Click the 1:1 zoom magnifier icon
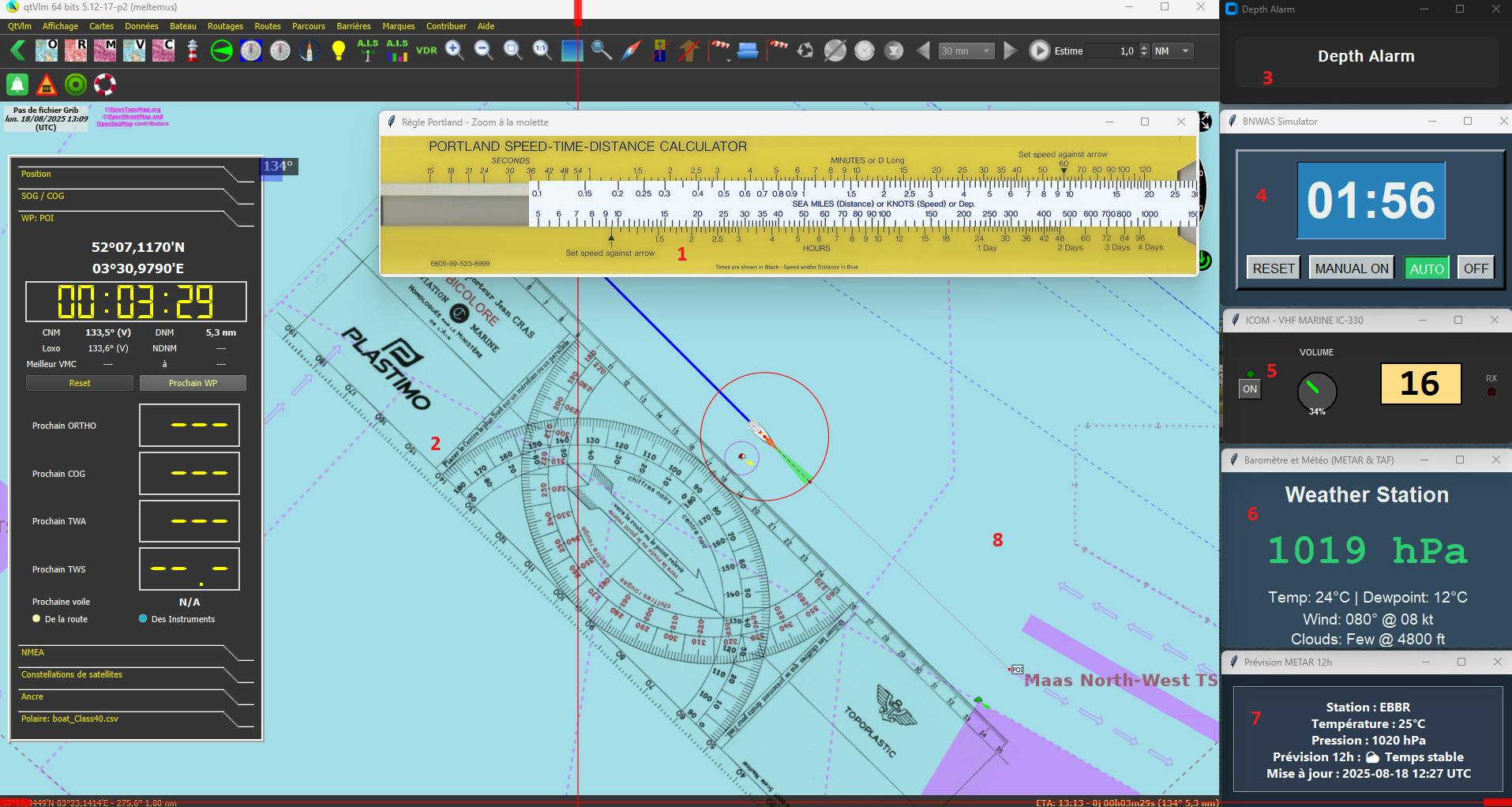 coord(542,51)
